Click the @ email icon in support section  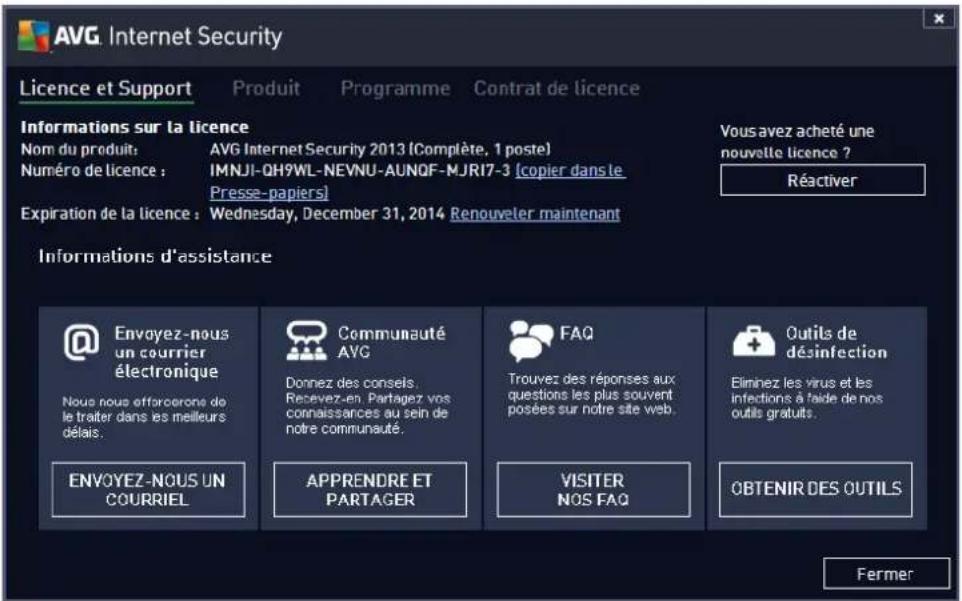coord(82,342)
